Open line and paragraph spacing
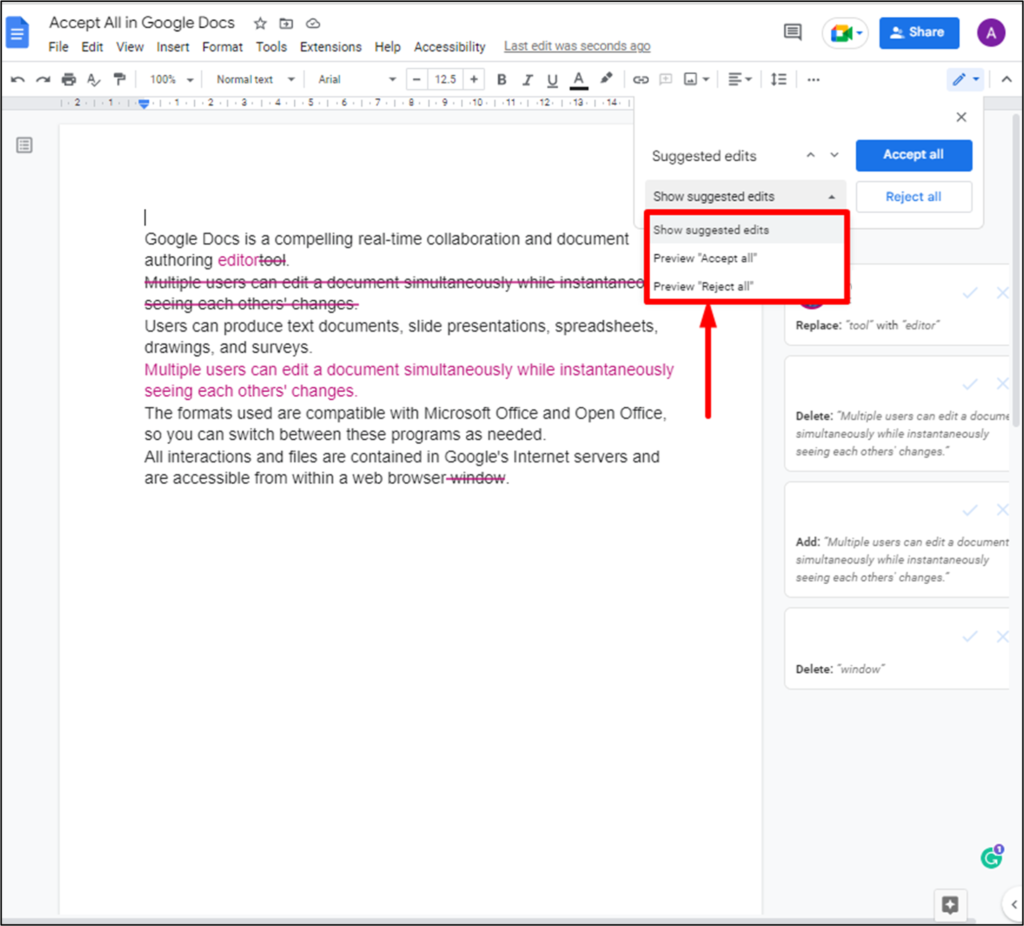Viewport: 1024px width, 926px height. click(x=778, y=80)
